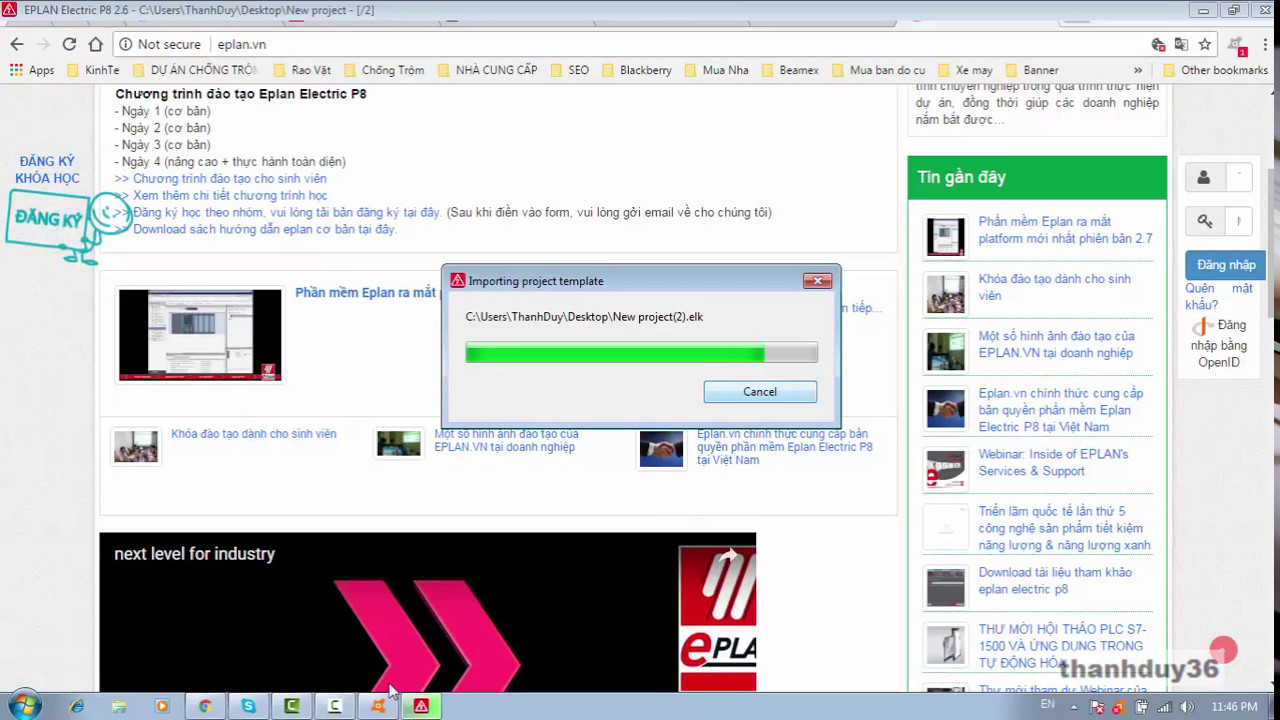Viewport: 1280px width, 720px height.
Task: Switch to EPLAN Electric P8 in taskbar
Action: click(421, 706)
